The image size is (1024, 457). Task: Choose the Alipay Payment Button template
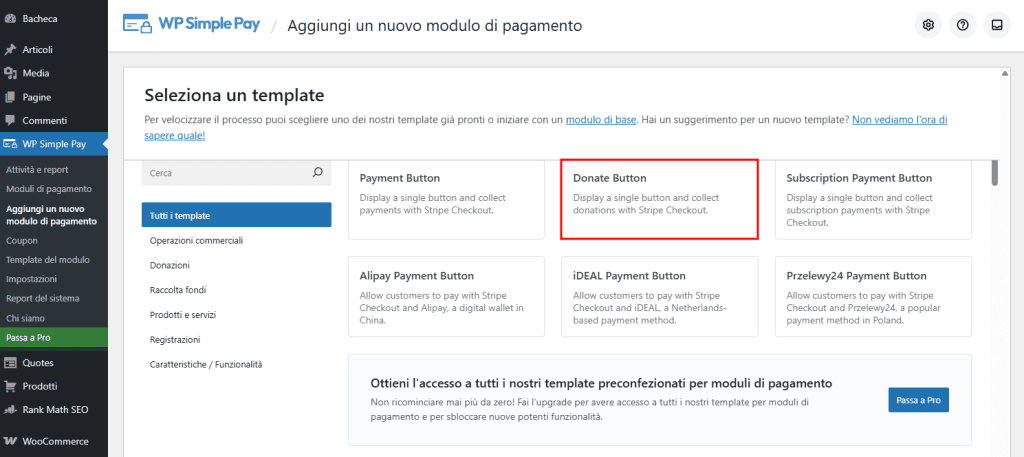tap(446, 296)
